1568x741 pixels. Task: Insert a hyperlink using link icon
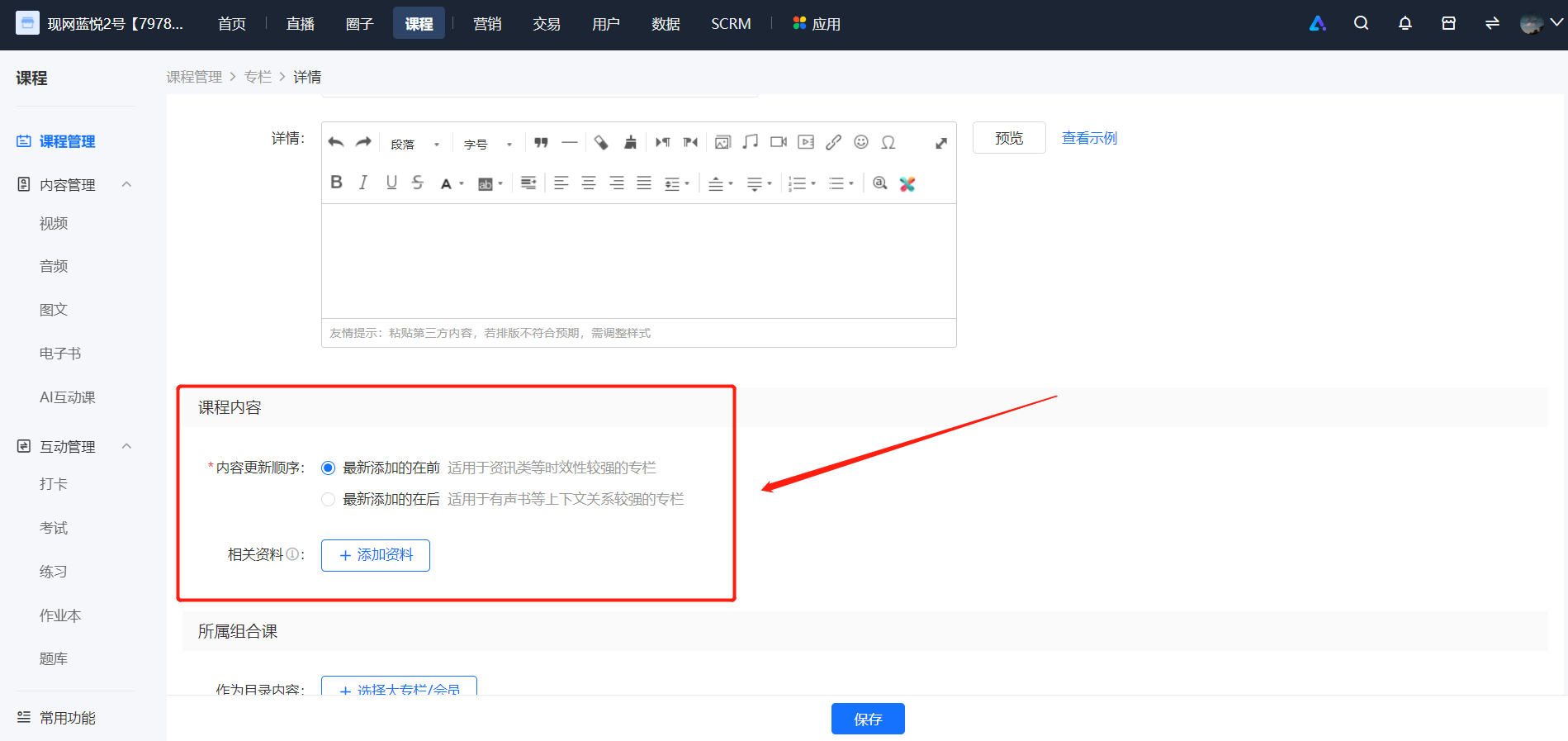(833, 142)
